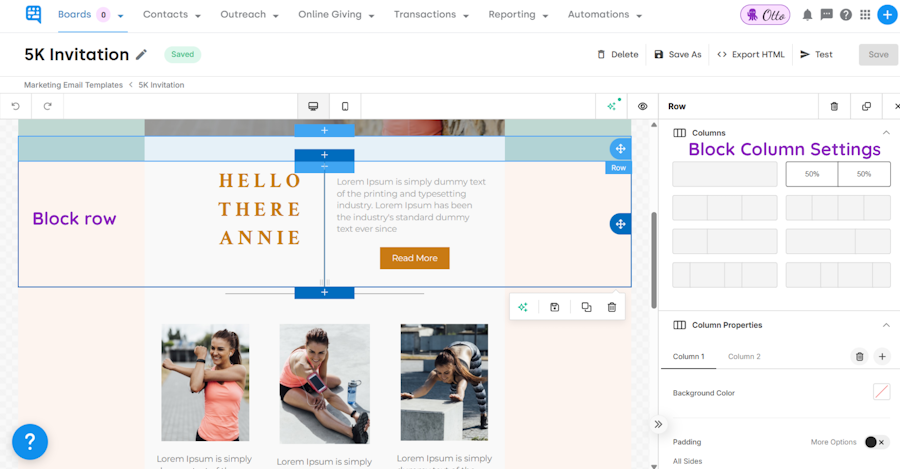Delete the row using the panel trash icon
This screenshot has width=900, height=469.
[x=834, y=106]
